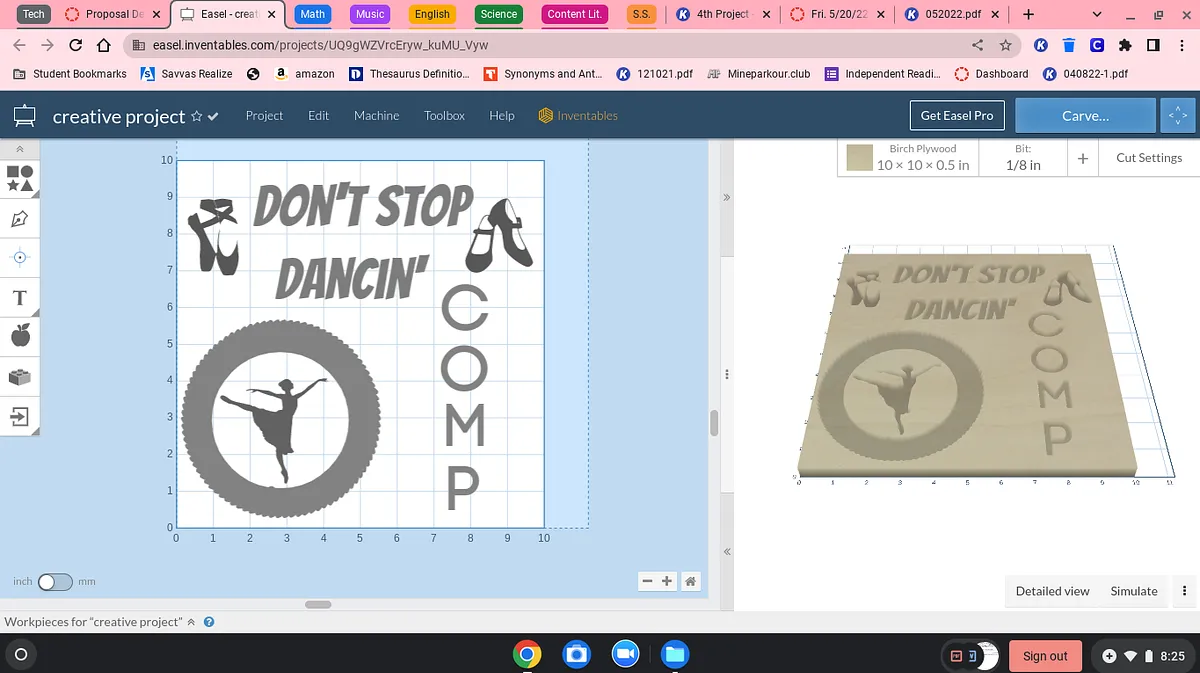Click the Carve button
The width and height of the screenshot is (1200, 673).
1085,116
